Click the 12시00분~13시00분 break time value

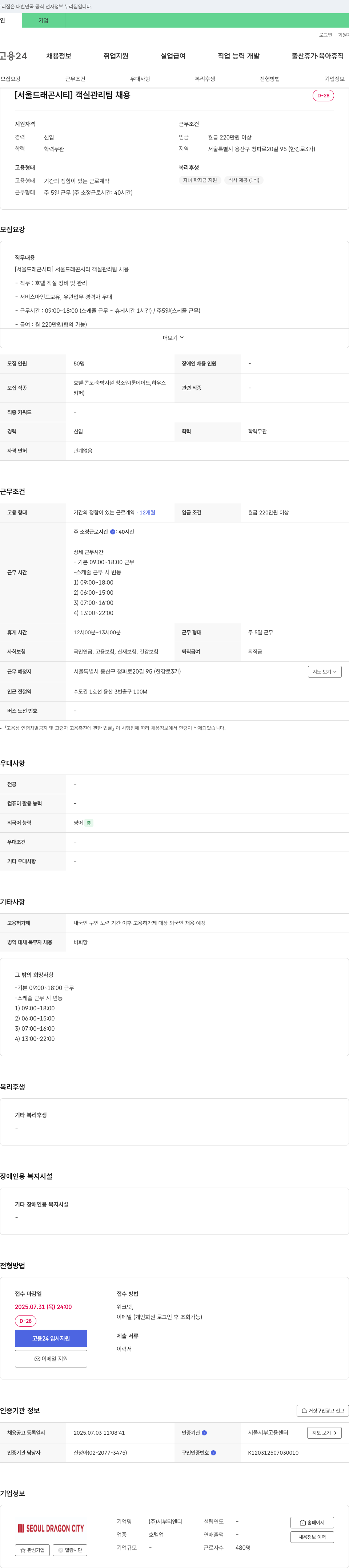coord(97,633)
